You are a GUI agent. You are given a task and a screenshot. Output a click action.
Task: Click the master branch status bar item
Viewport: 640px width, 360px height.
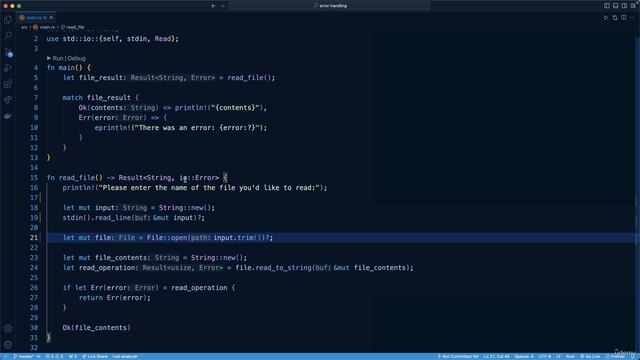(27, 356)
